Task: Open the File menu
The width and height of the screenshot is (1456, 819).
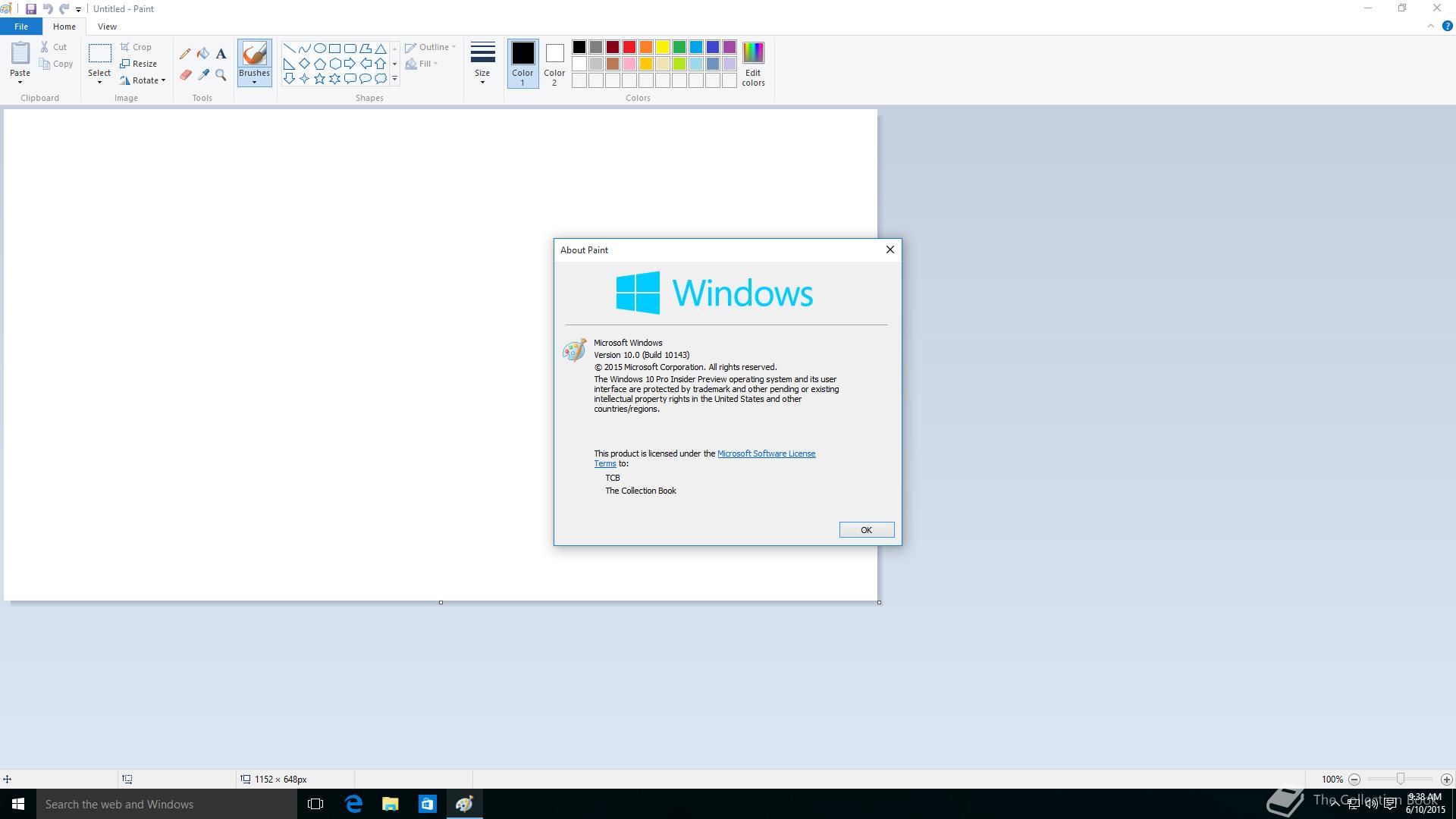Action: tap(21, 27)
